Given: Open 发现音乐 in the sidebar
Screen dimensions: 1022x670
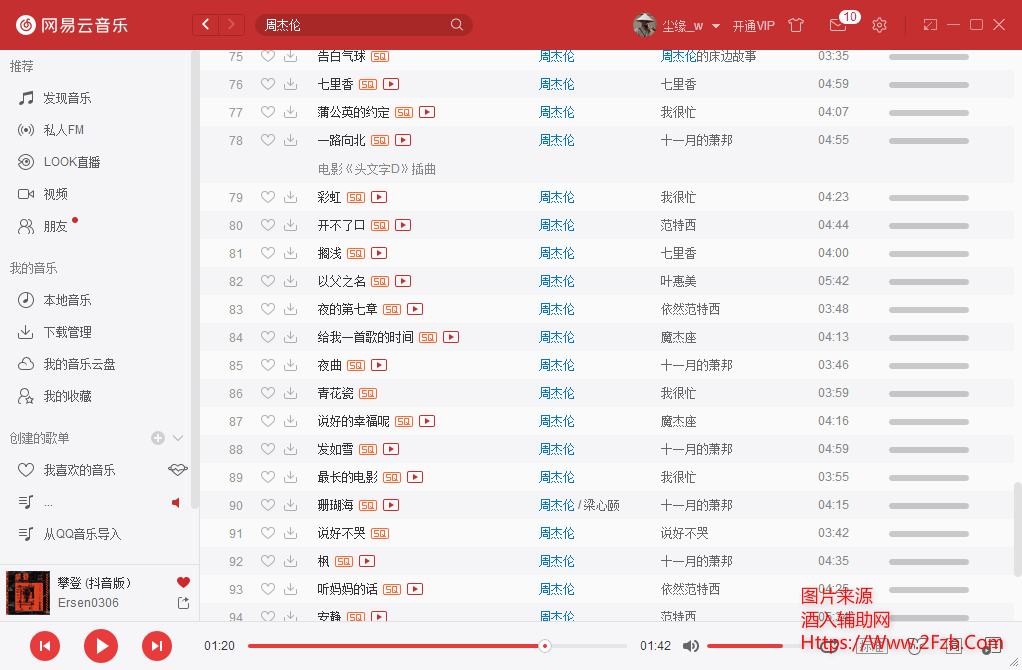Looking at the screenshot, I should coord(66,98).
